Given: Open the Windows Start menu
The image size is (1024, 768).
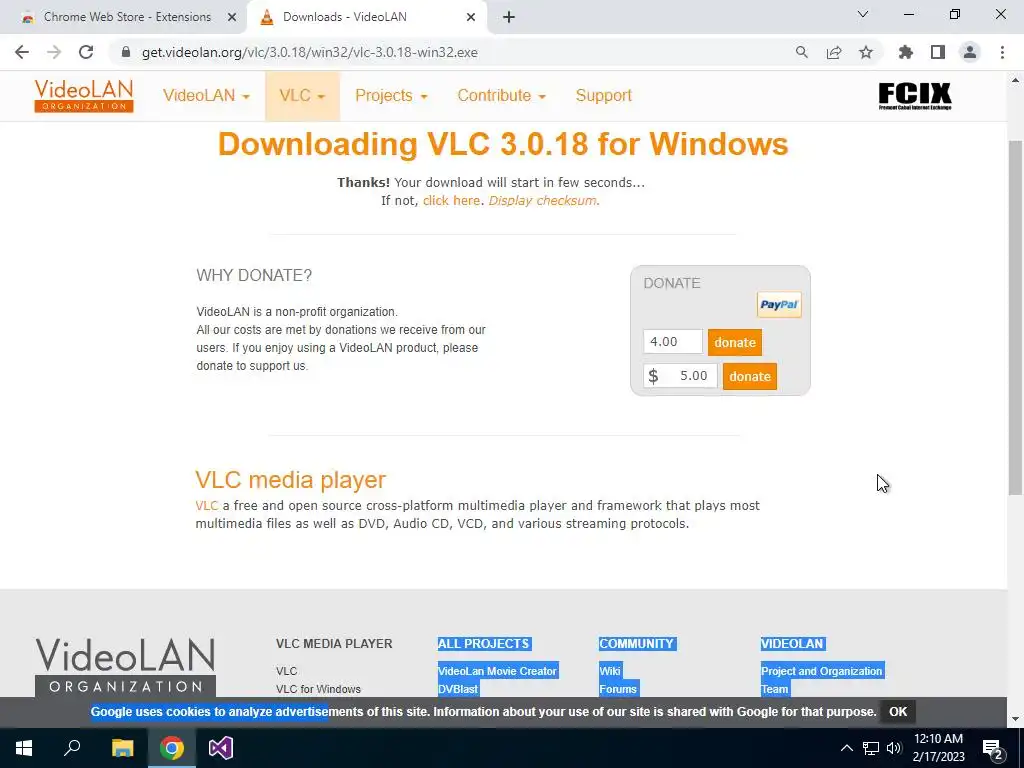Looking at the screenshot, I should click(24, 748).
